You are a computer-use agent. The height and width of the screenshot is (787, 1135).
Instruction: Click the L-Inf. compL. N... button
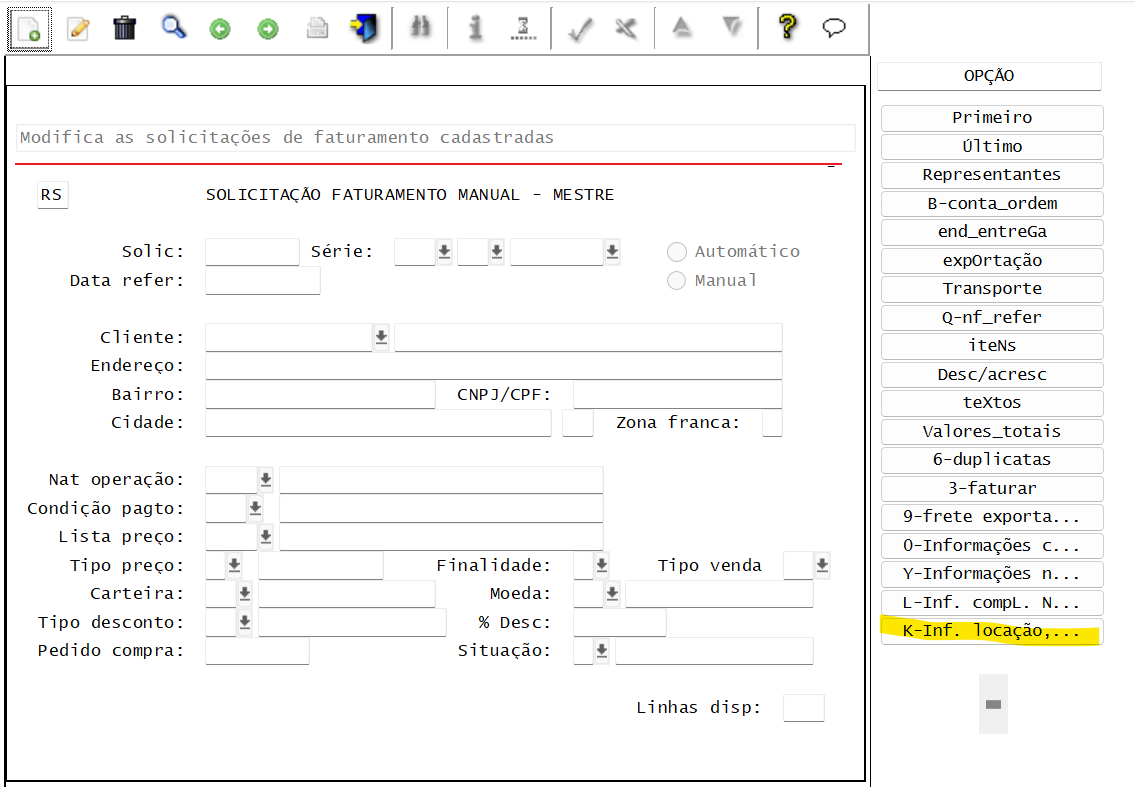pyautogui.click(x=992, y=602)
